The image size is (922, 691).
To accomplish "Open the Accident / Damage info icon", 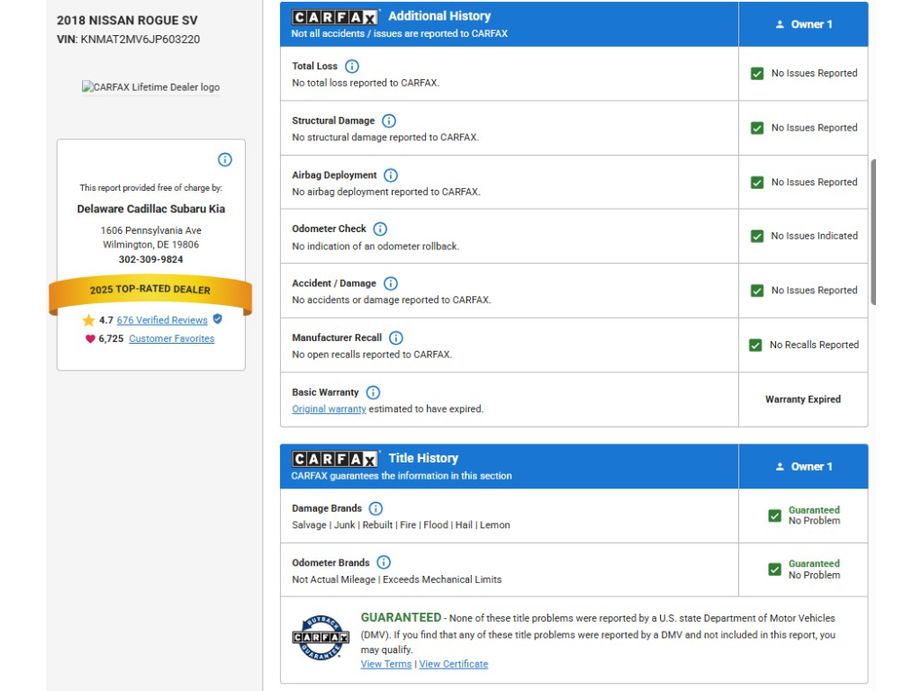I will 390,283.
